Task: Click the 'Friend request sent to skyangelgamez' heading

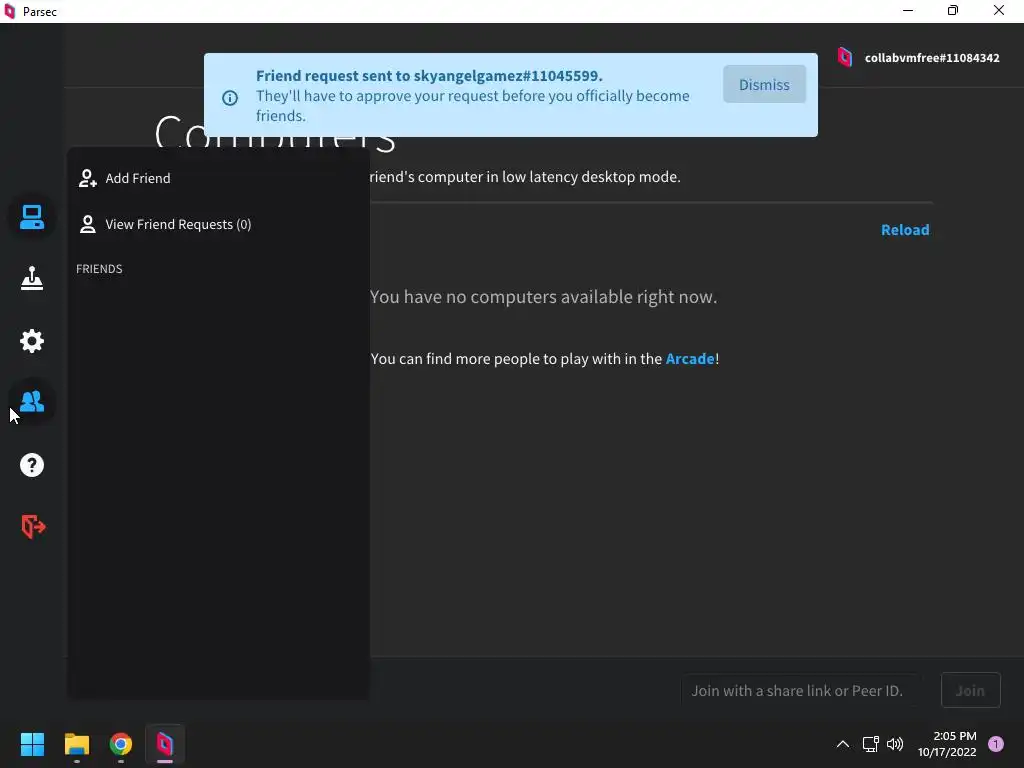Action: pyautogui.click(x=429, y=76)
